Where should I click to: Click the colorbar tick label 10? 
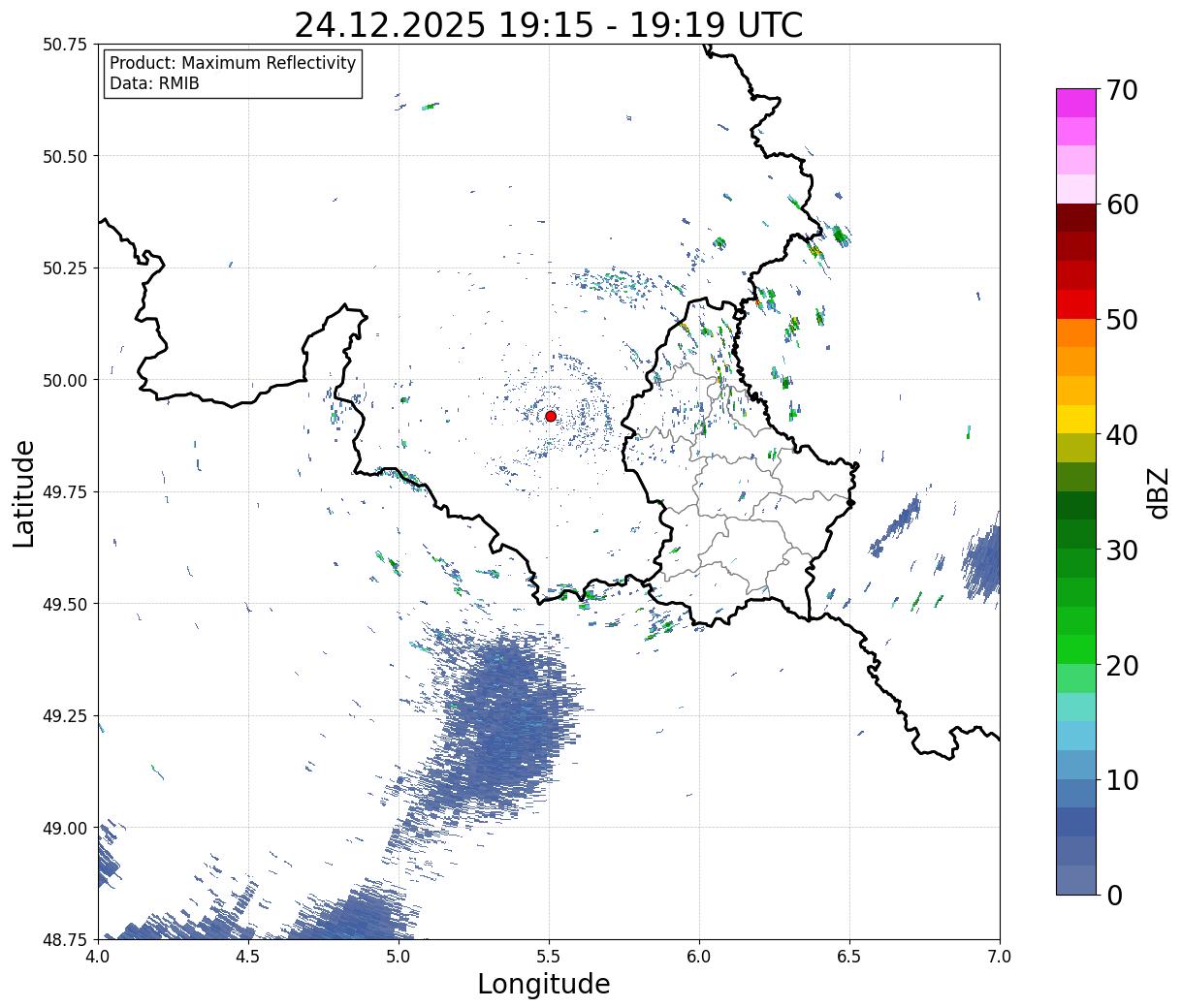1122,779
